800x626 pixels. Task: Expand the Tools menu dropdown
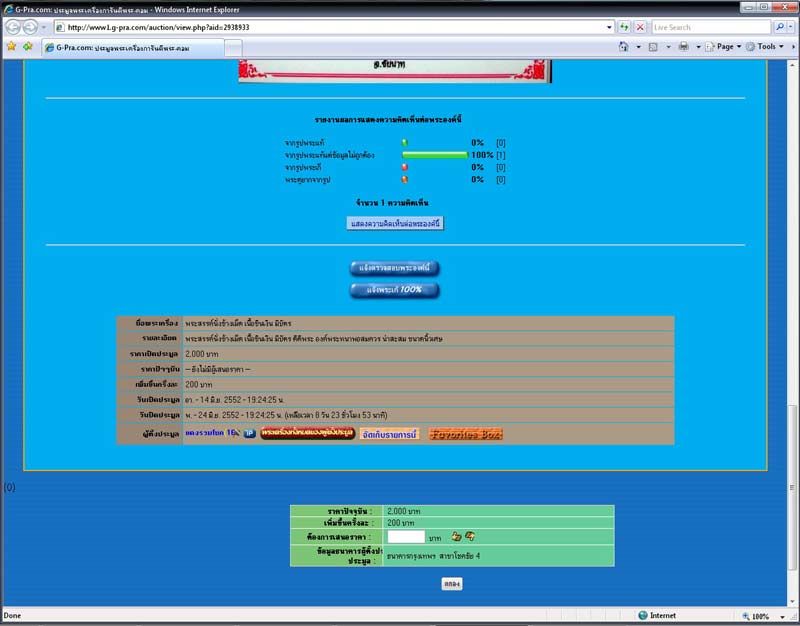pyautogui.click(x=768, y=46)
